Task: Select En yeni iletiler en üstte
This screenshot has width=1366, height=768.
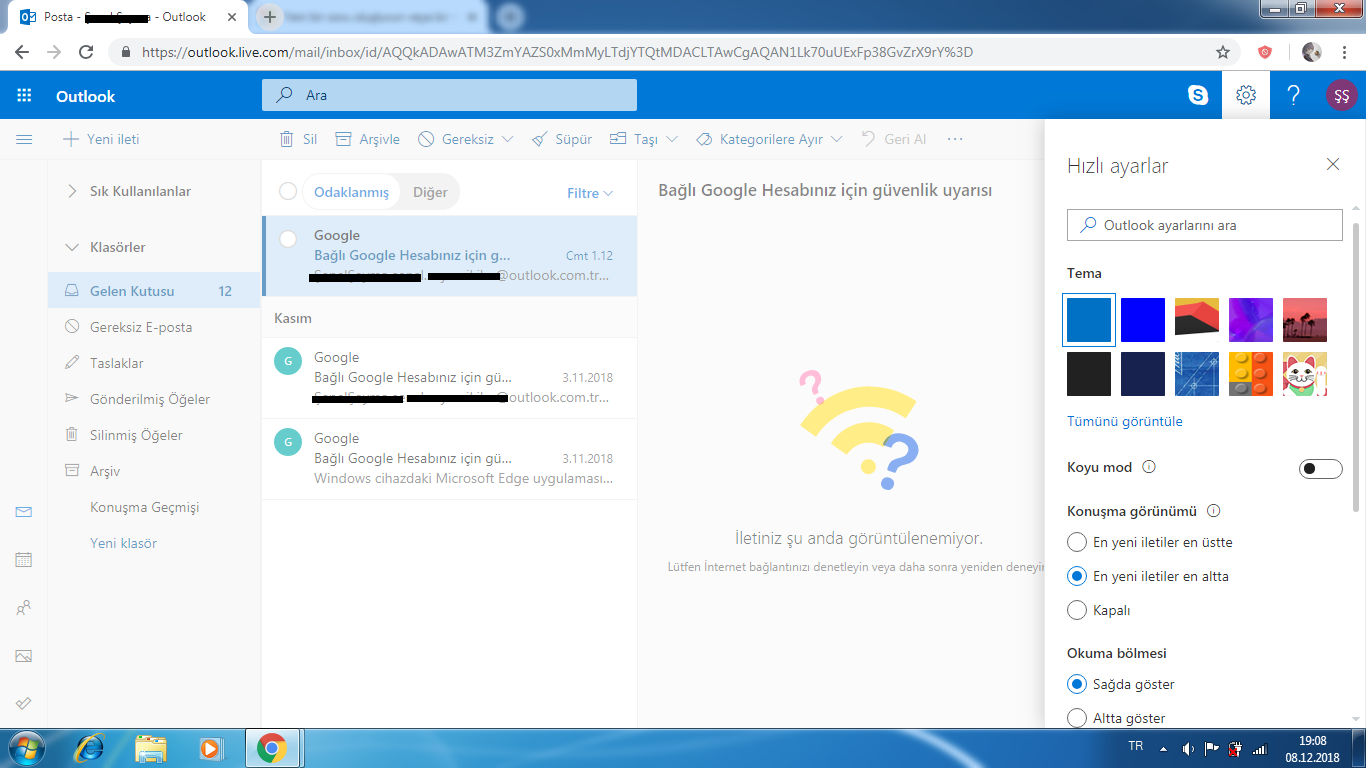Action: tap(1150, 542)
